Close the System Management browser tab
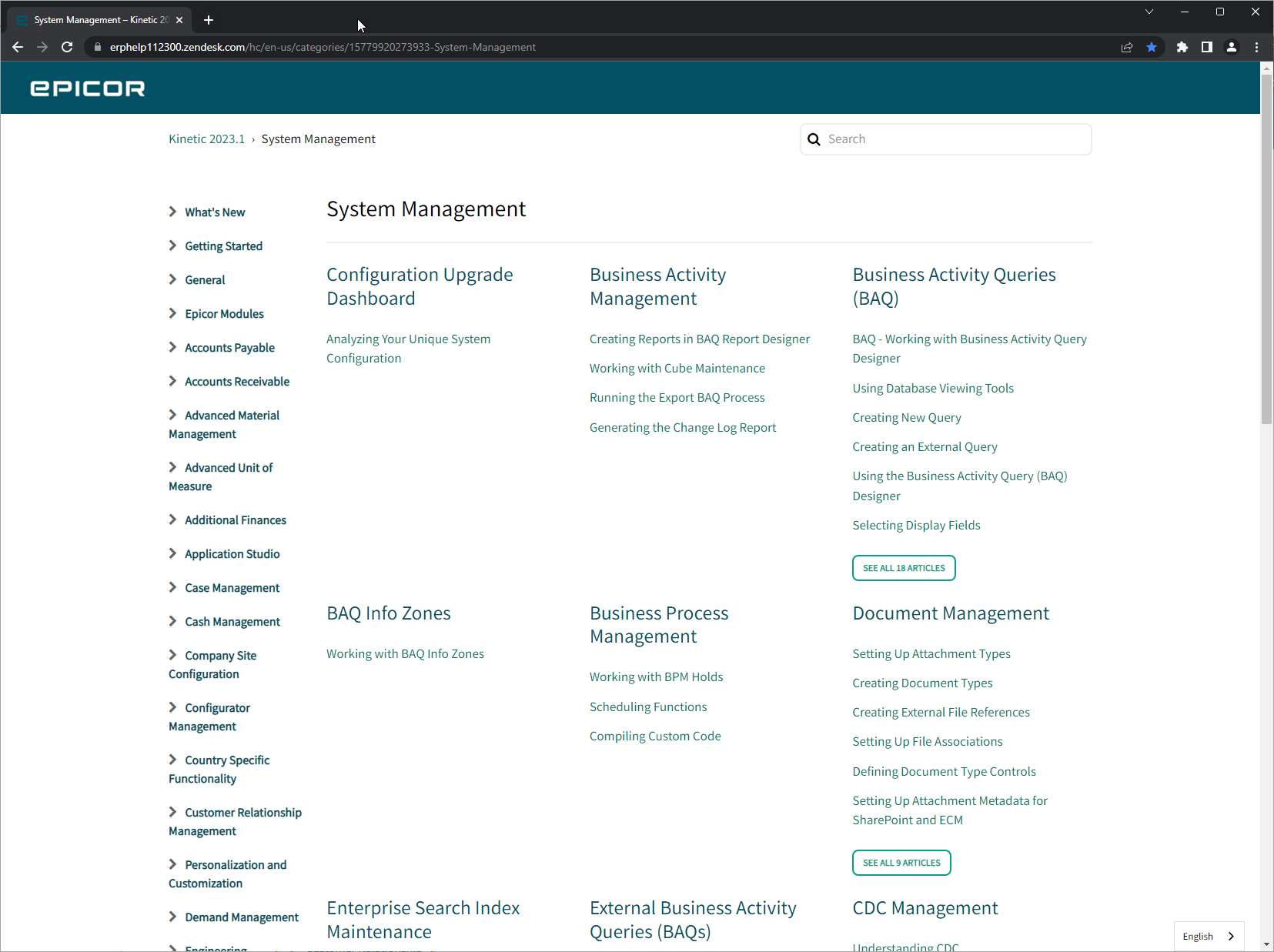Image resolution: width=1274 pixels, height=952 pixels. [179, 20]
